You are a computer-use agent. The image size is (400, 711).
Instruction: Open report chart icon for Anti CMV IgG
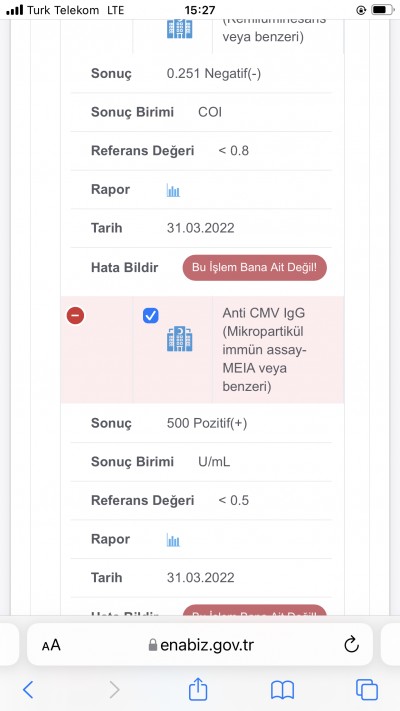coord(173,540)
